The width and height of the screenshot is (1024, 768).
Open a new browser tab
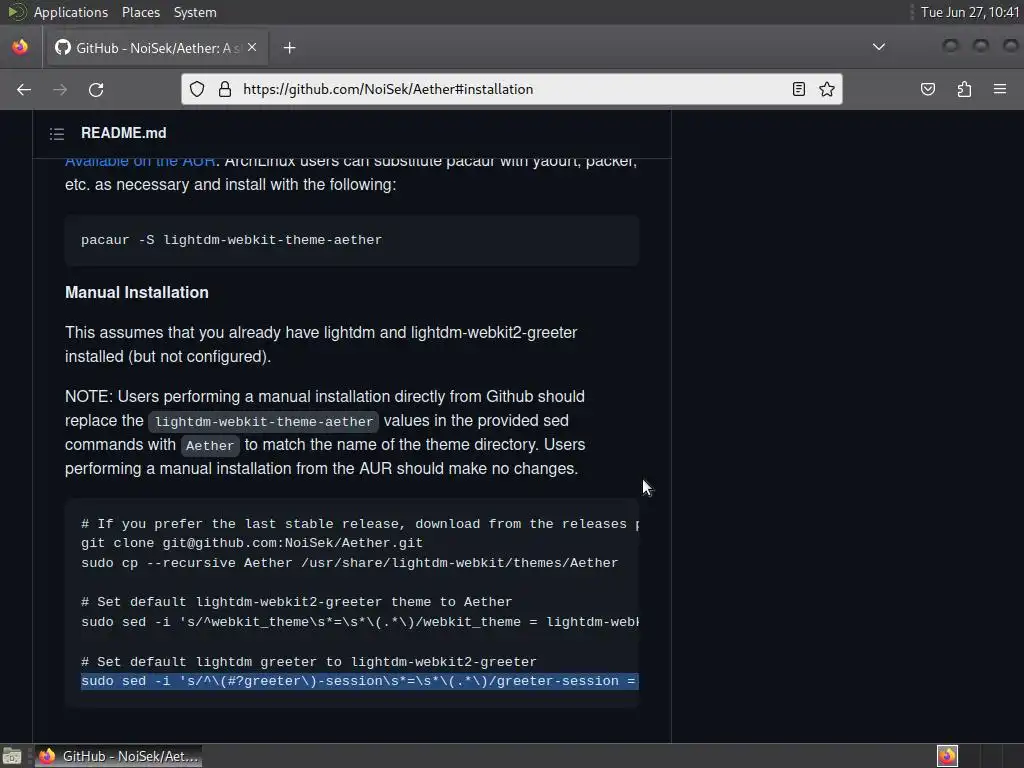coord(289,48)
